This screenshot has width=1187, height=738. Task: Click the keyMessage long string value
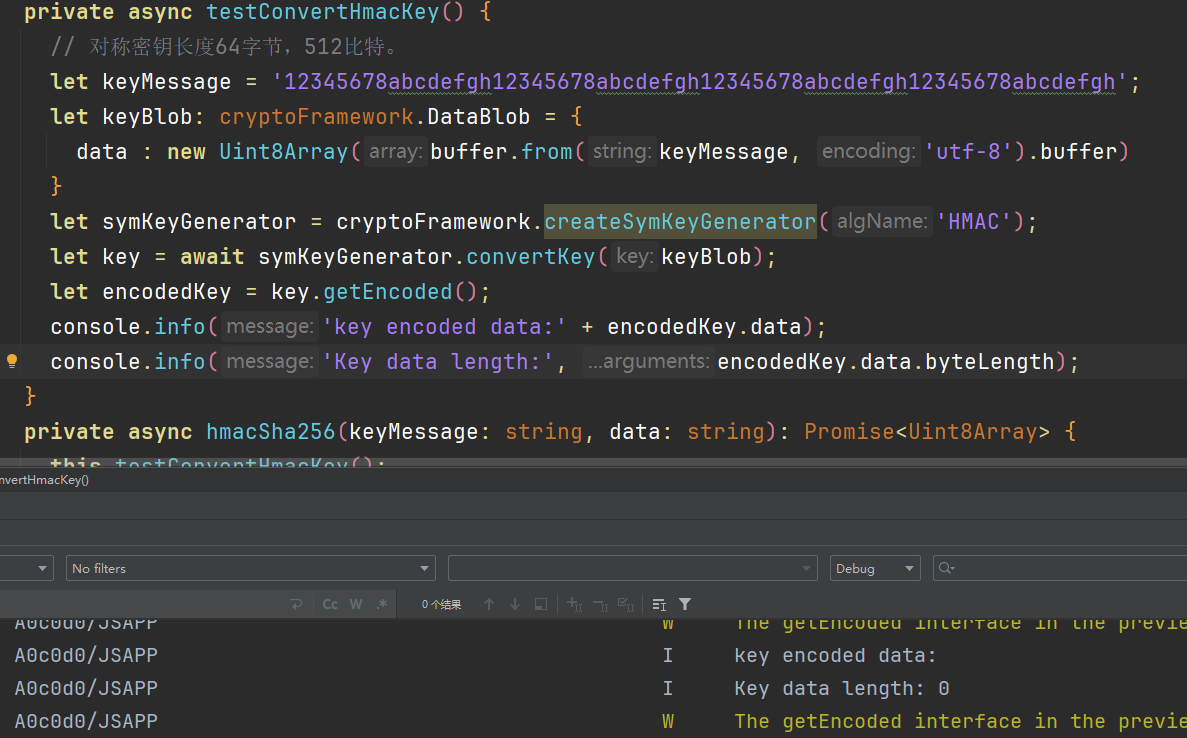coord(699,82)
